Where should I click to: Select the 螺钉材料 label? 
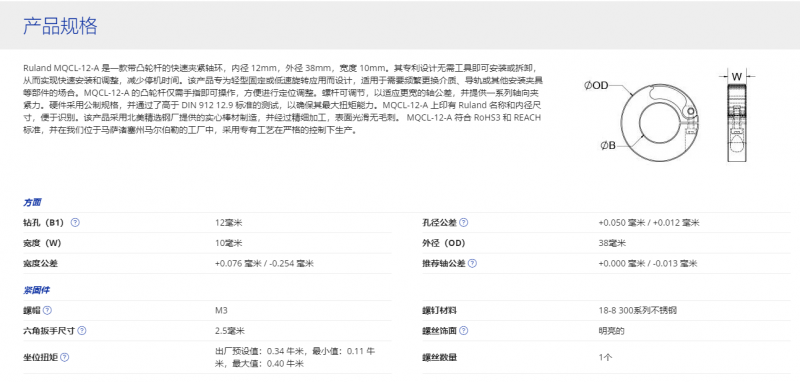pyautogui.click(x=439, y=310)
